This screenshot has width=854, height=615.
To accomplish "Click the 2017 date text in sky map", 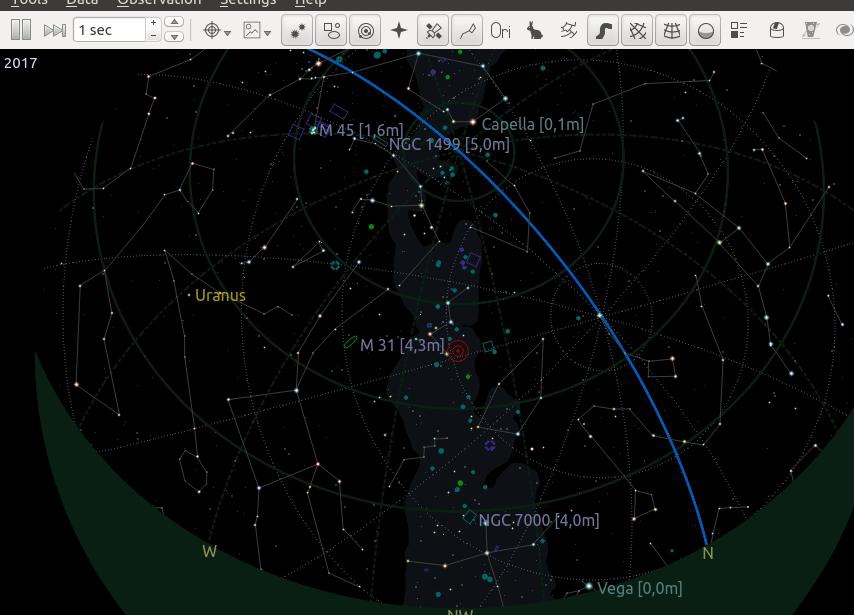I will (21, 63).
